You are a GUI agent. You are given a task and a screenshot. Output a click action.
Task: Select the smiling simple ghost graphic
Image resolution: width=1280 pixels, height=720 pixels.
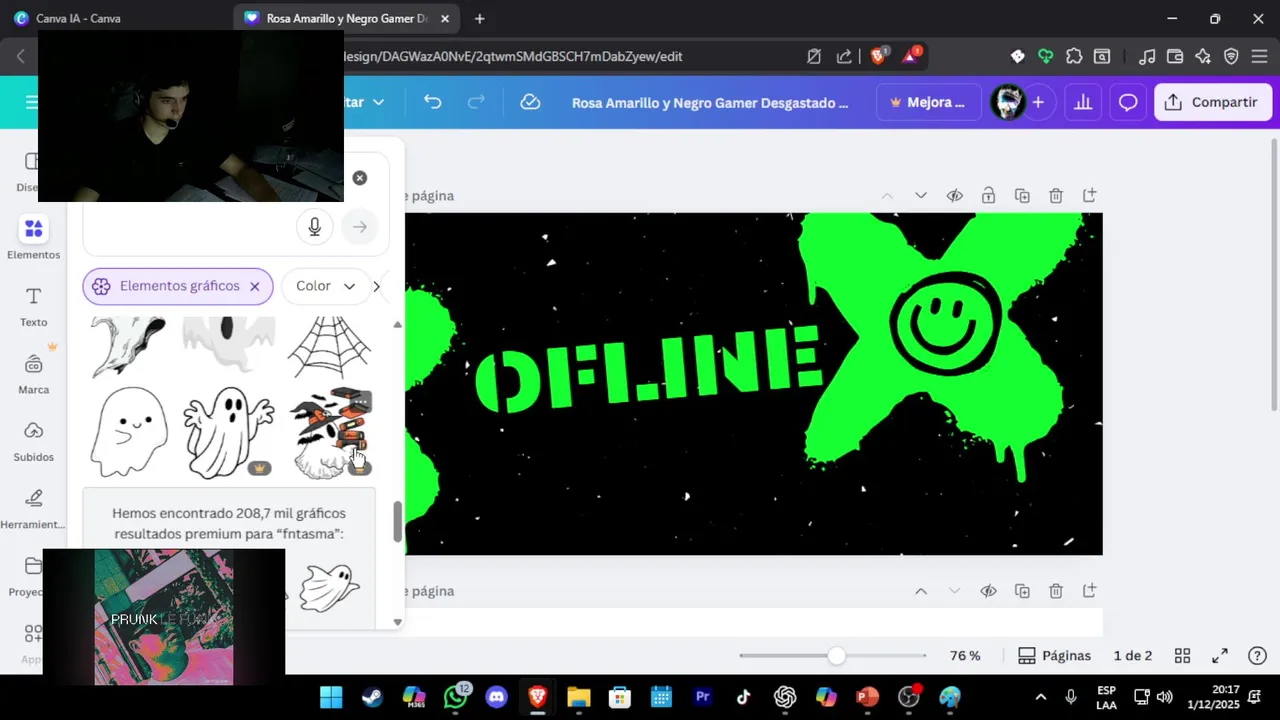[129, 433]
